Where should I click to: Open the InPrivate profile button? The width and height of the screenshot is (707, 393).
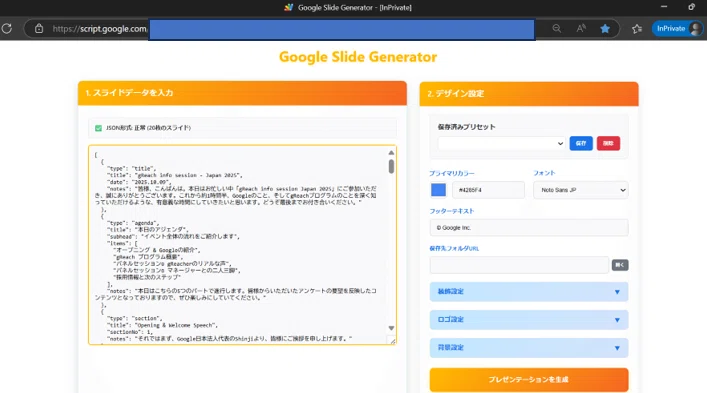click(x=678, y=28)
